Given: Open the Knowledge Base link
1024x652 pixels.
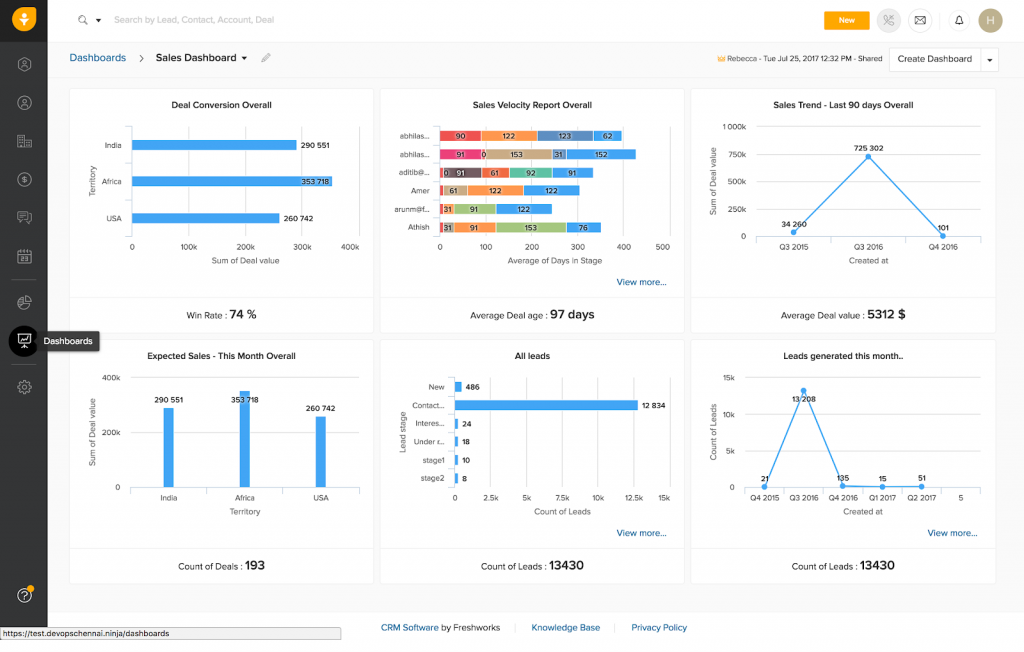Looking at the screenshot, I should [566, 627].
